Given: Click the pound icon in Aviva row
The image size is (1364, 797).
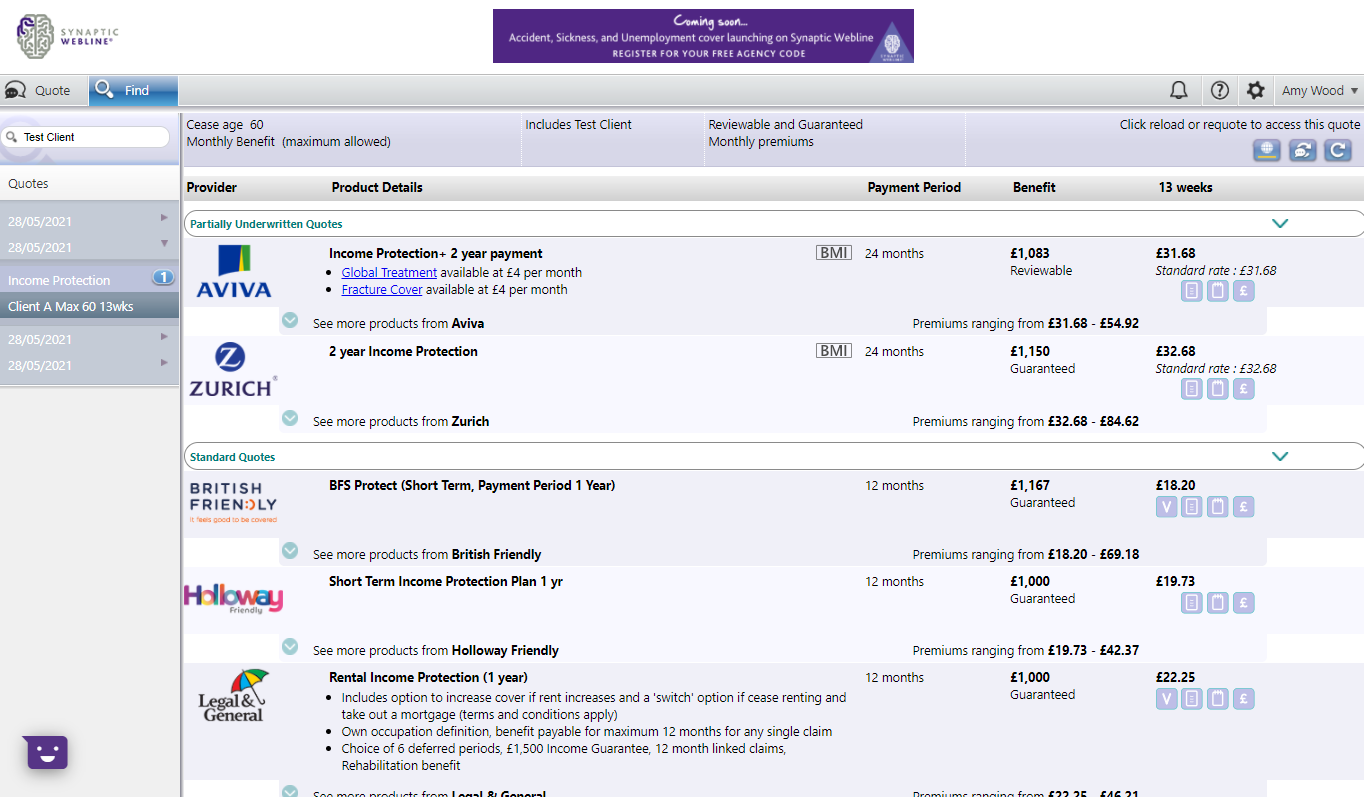Looking at the screenshot, I should tap(1244, 291).
